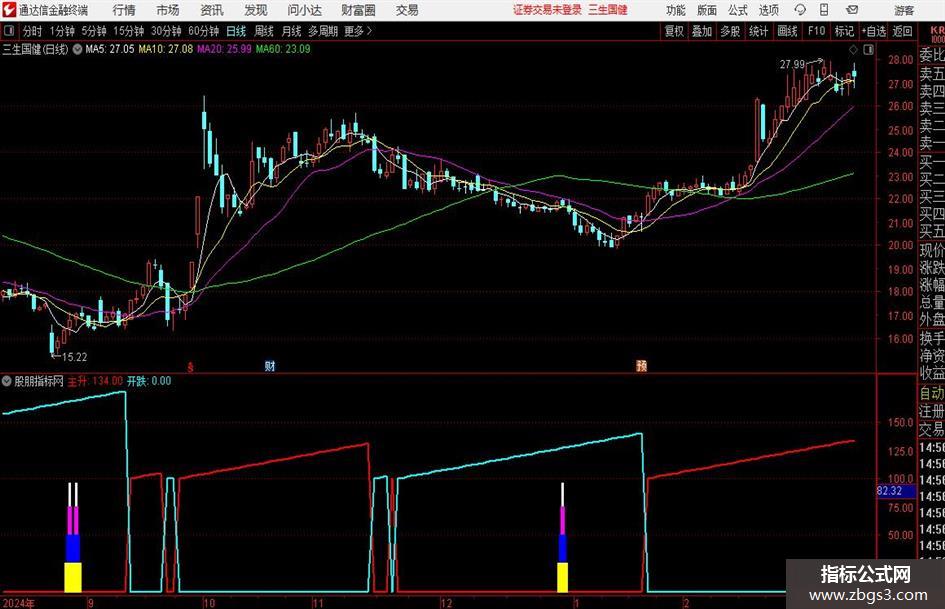The image size is (945, 609).
Task: Click the MA20: 25.99 indicator label
Action: coord(224,49)
